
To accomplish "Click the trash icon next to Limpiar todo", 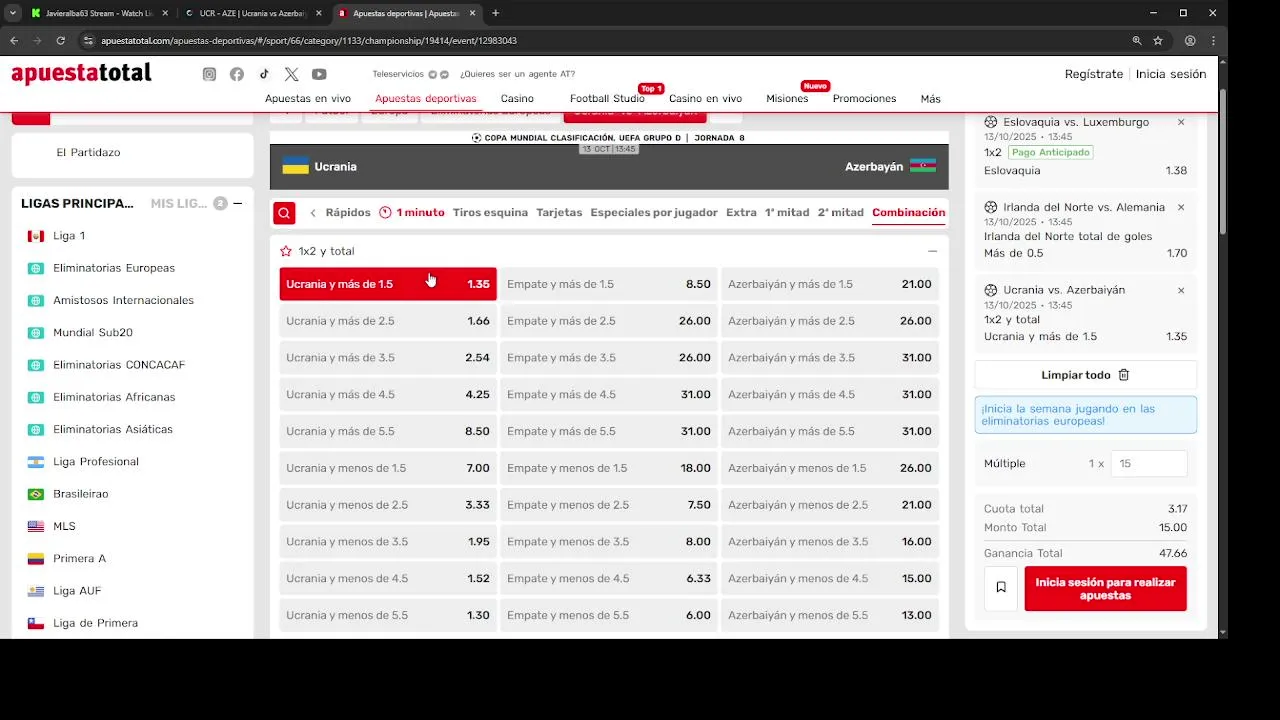I will [1123, 375].
